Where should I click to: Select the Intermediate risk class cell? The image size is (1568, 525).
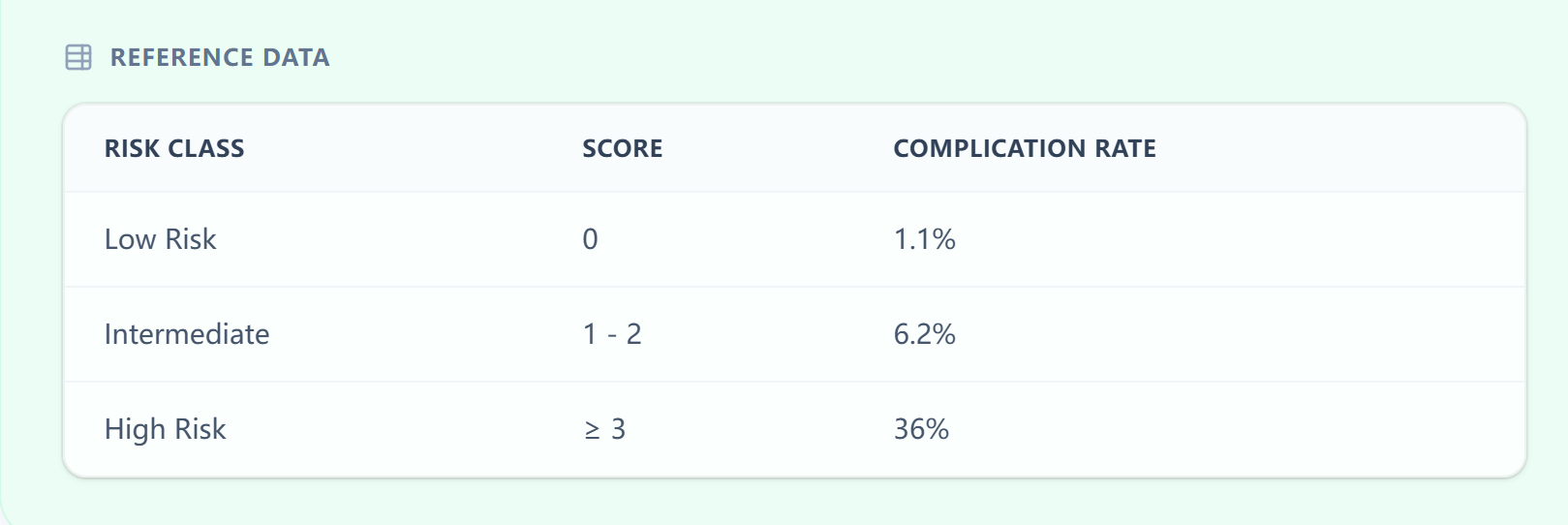point(187,334)
